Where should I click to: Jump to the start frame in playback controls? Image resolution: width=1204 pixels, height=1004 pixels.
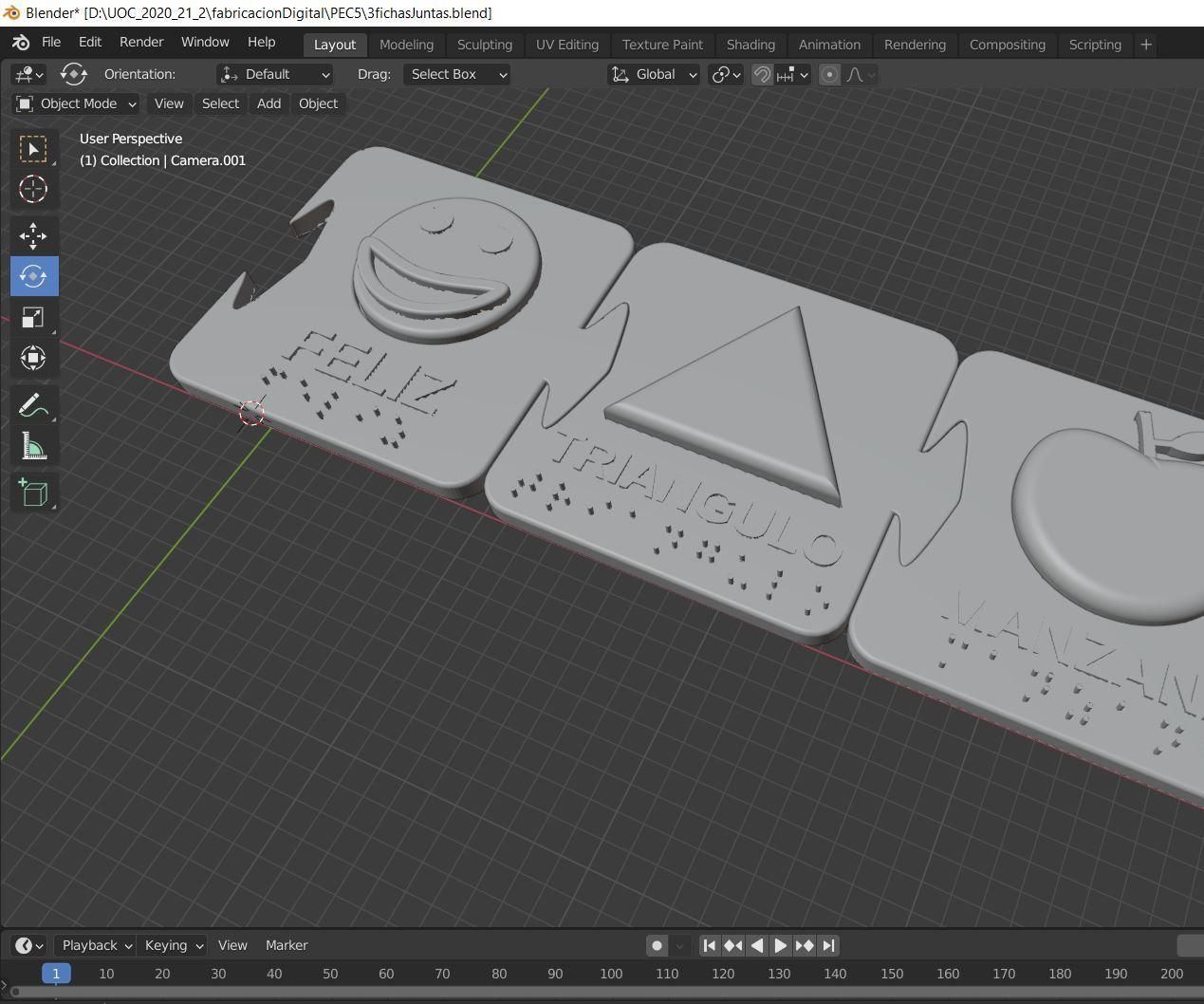pyautogui.click(x=710, y=945)
